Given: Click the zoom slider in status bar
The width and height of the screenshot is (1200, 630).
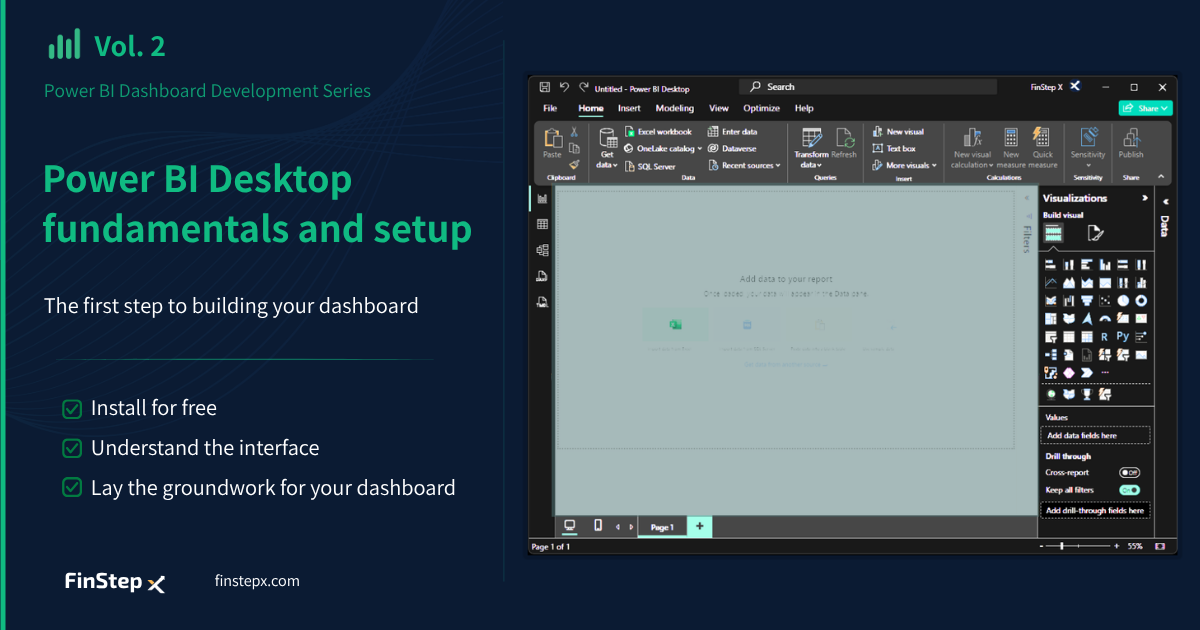Looking at the screenshot, I should pos(1078,547).
